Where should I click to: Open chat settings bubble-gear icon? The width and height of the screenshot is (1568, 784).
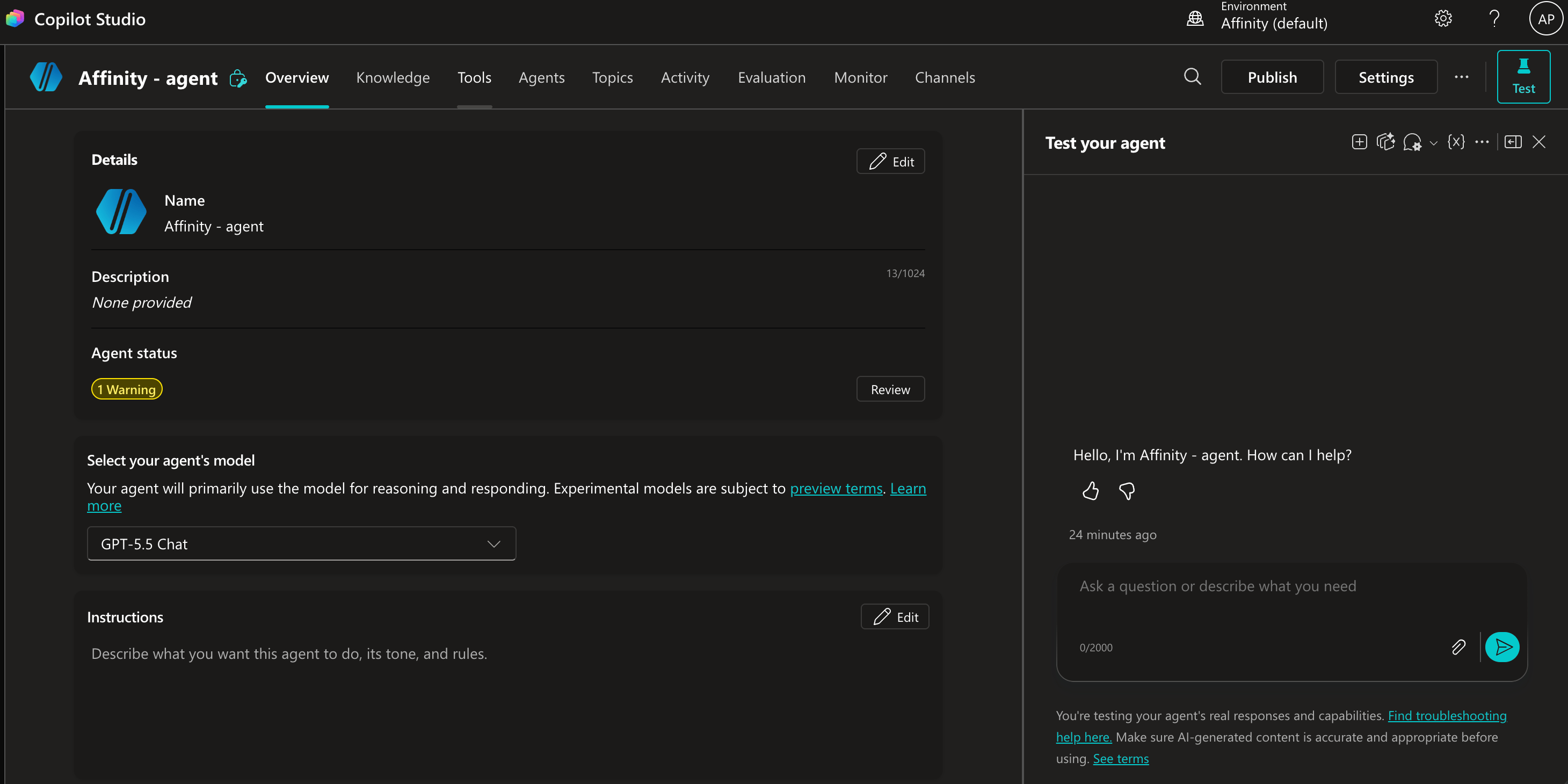pyautogui.click(x=1412, y=142)
